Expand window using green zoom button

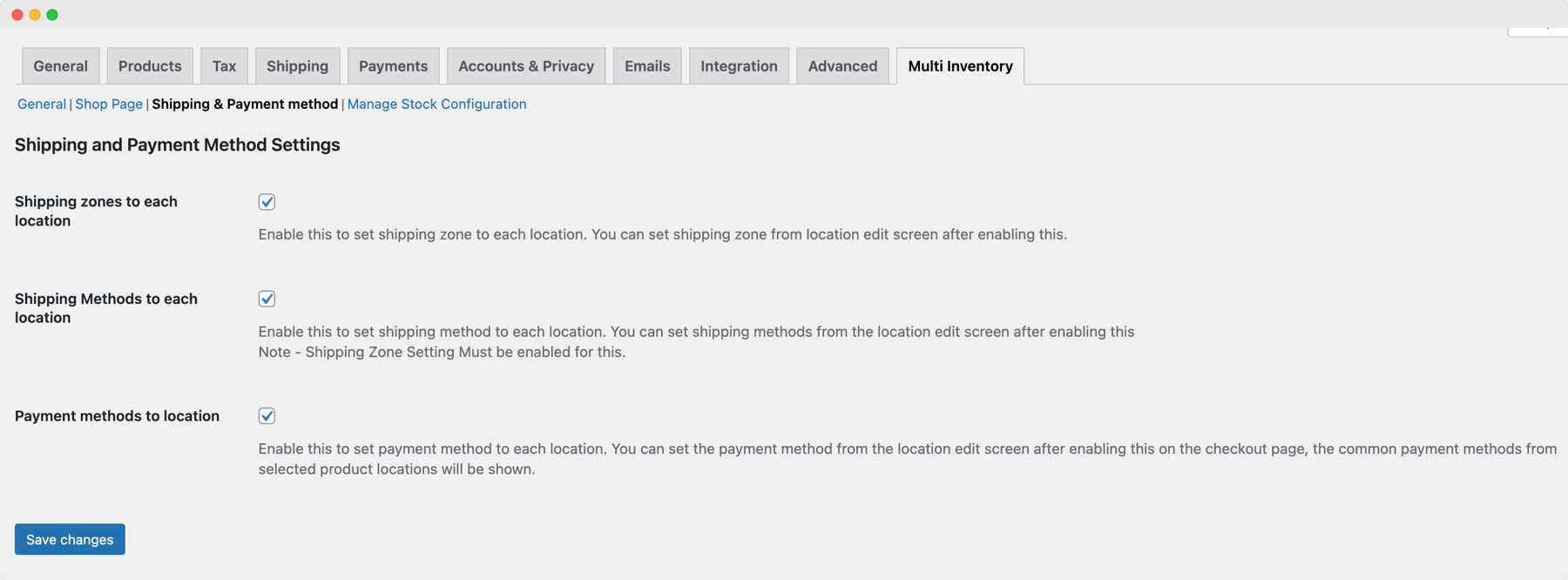click(53, 14)
